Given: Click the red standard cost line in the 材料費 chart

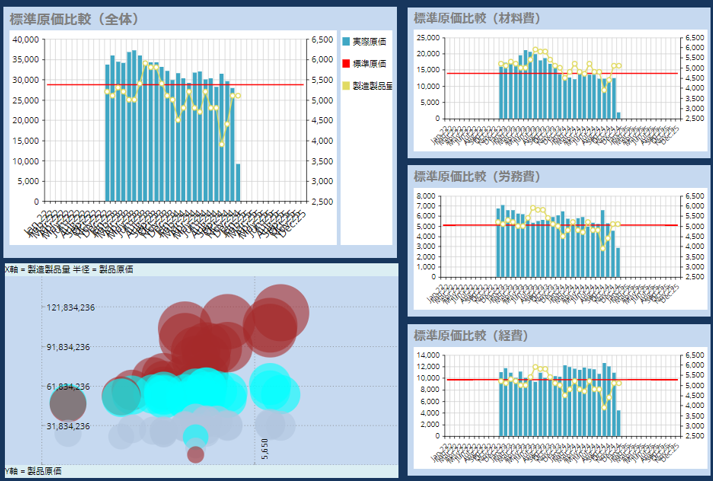Looking at the screenshot, I should (x=562, y=73).
